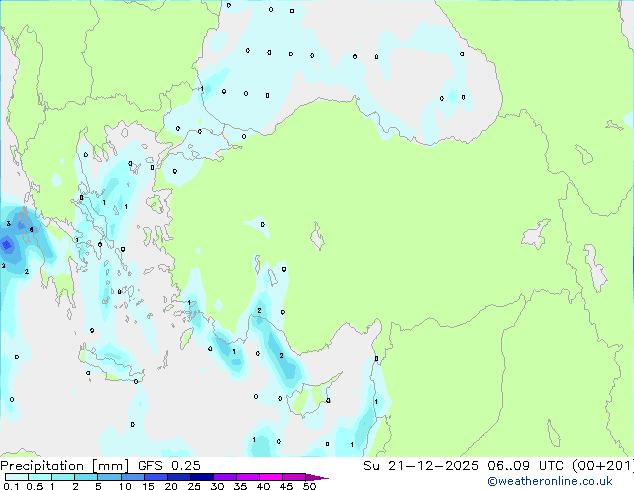
Task: Click the 'GFS 0.25' model label
Action: point(169,466)
